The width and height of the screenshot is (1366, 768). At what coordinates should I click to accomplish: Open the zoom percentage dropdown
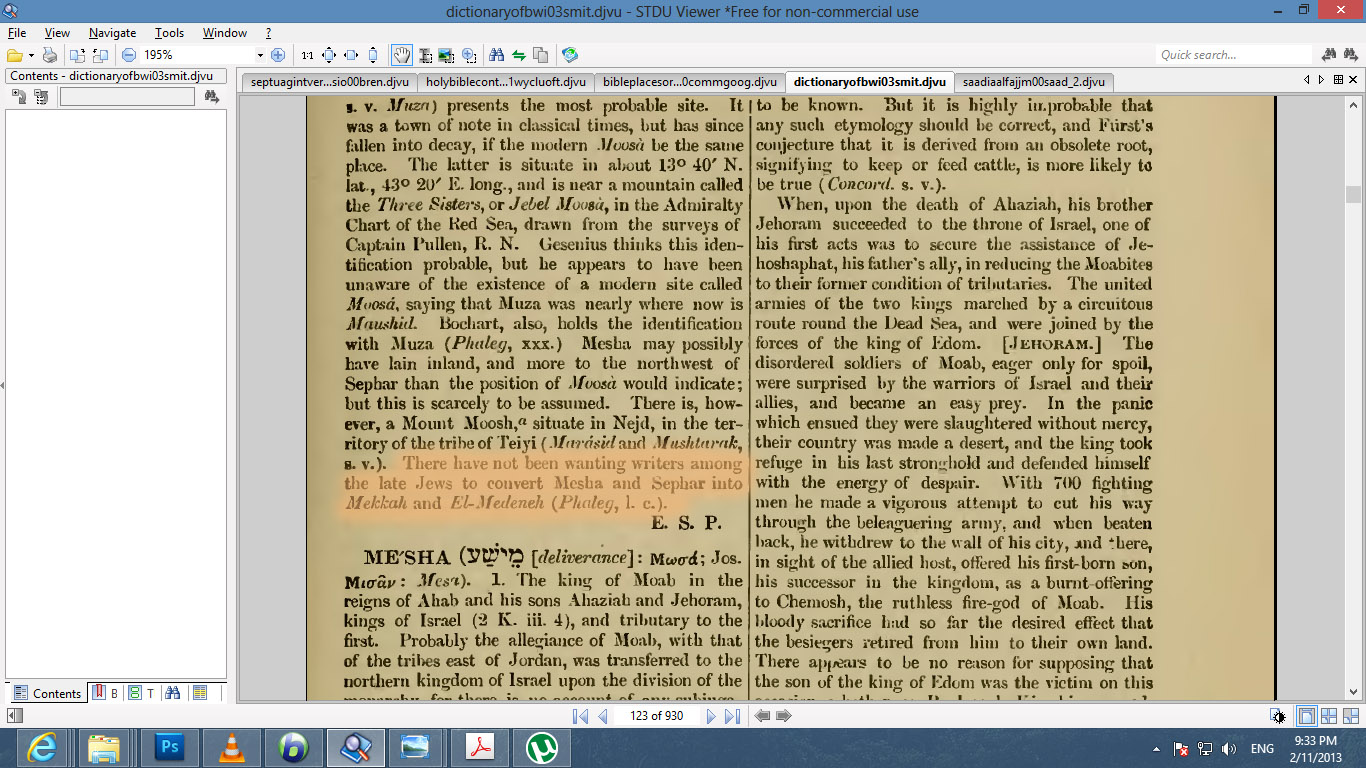coord(261,55)
